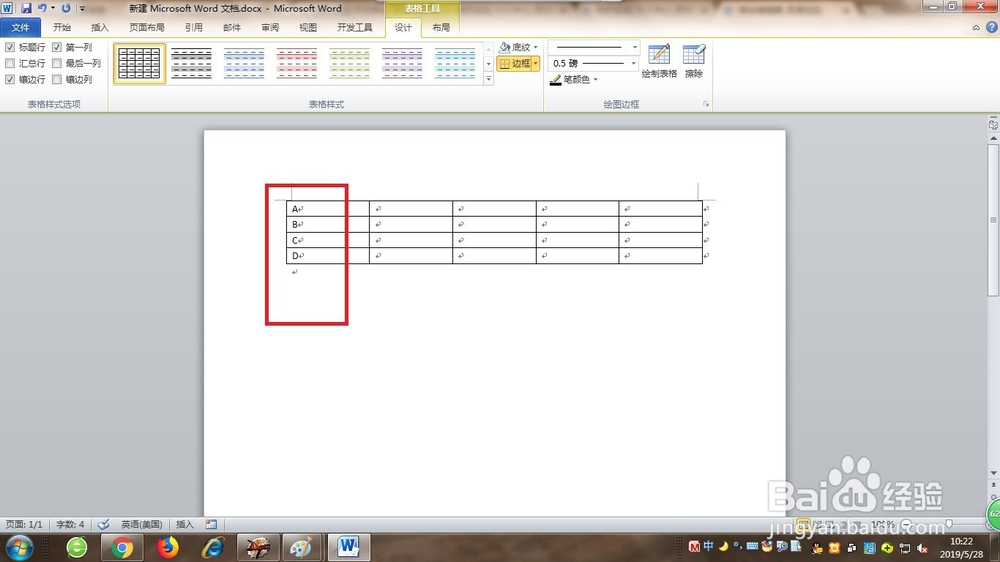Apply the green accent table style
The height and width of the screenshot is (562, 1000).
pyautogui.click(x=349, y=63)
